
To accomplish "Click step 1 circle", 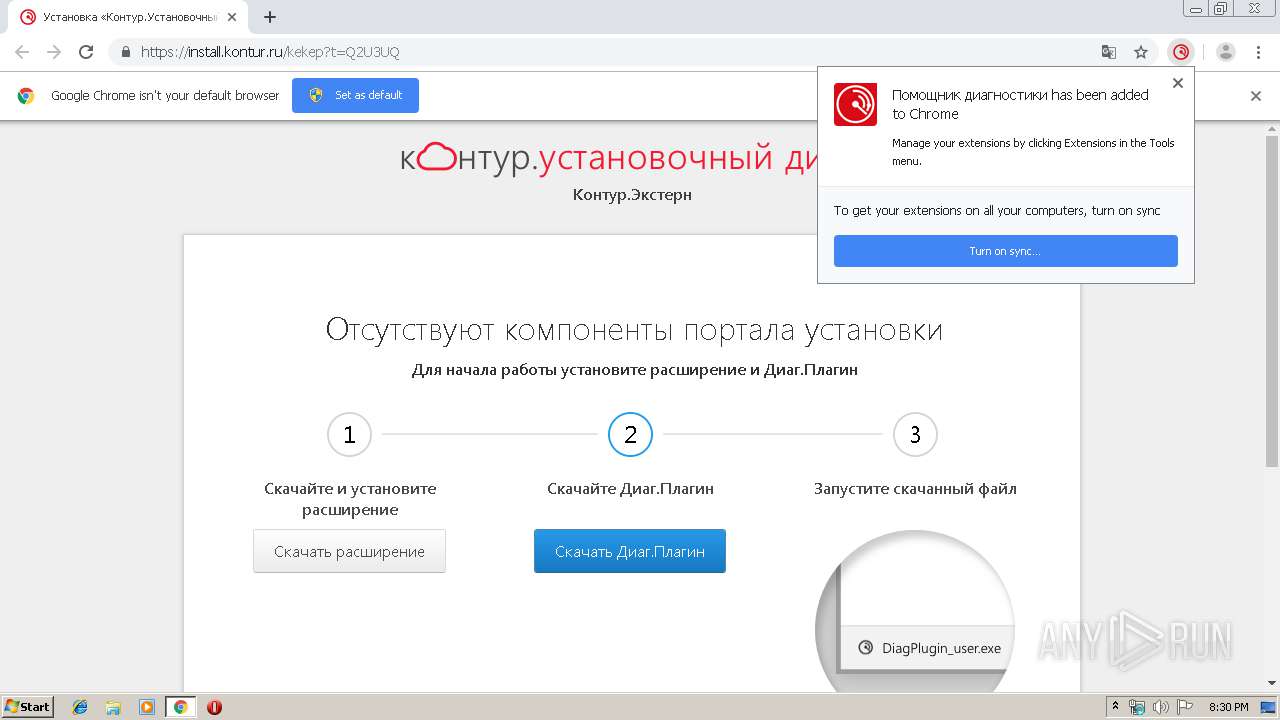I will coord(349,435).
